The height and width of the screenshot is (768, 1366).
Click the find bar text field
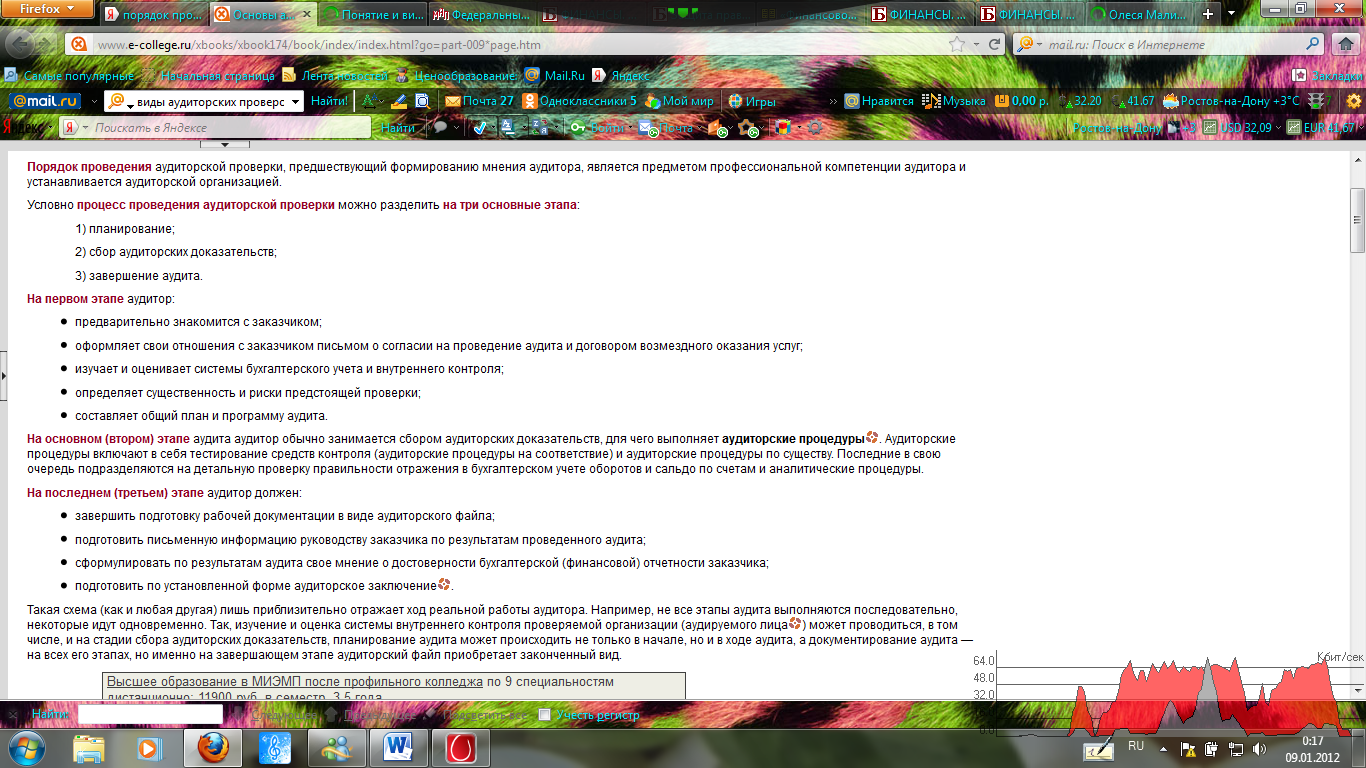click(x=150, y=715)
